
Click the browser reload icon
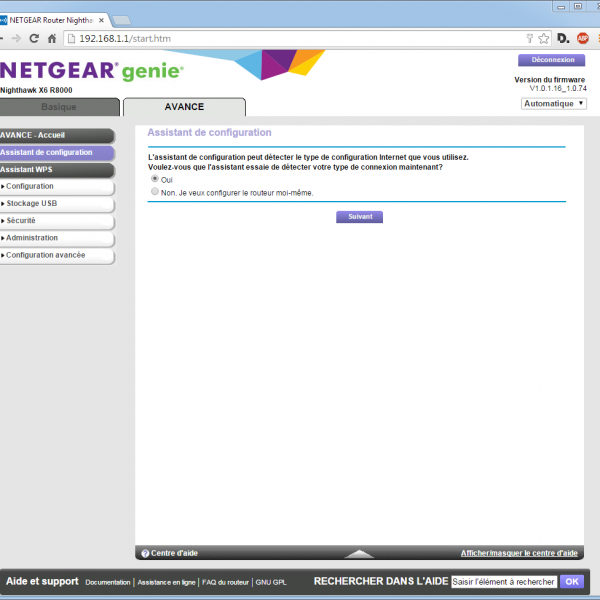click(34, 38)
